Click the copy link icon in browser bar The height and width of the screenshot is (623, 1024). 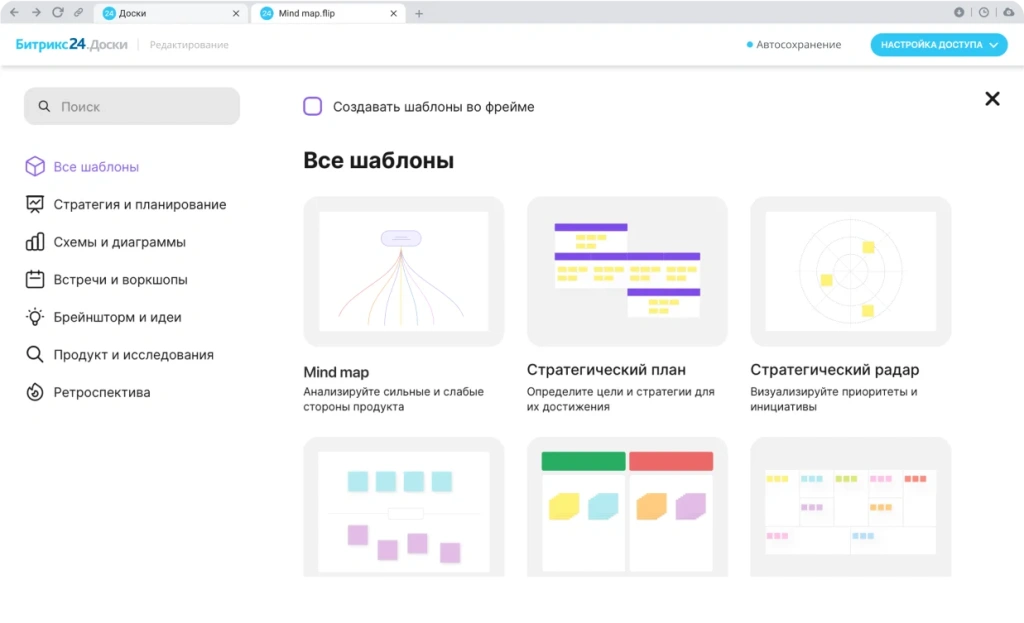(x=79, y=13)
